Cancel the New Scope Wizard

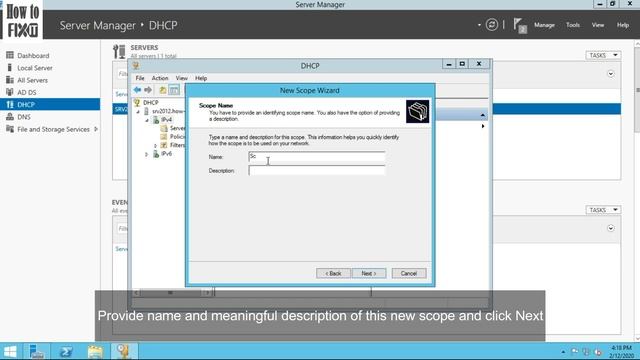point(409,273)
